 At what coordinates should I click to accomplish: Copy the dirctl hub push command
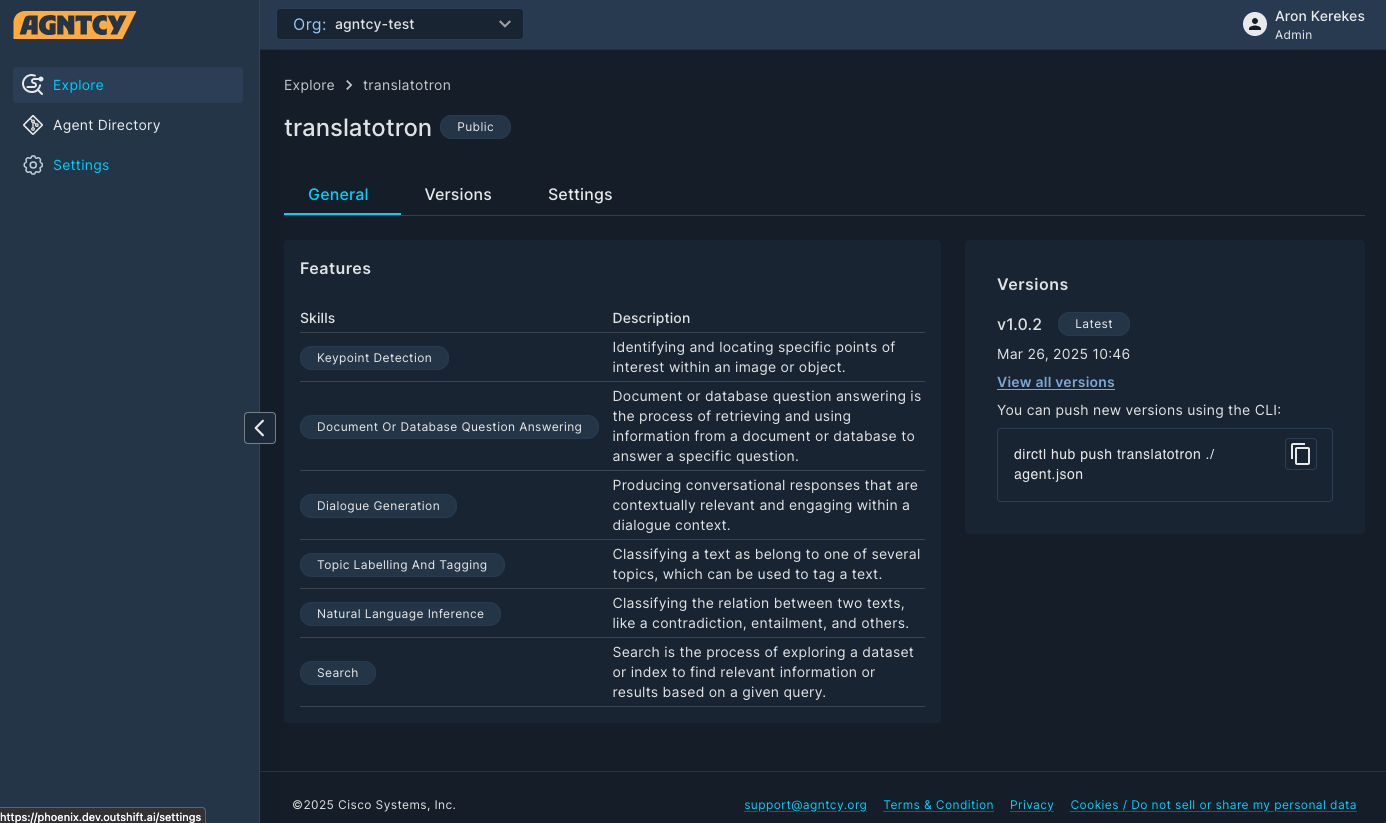pyautogui.click(x=1300, y=454)
